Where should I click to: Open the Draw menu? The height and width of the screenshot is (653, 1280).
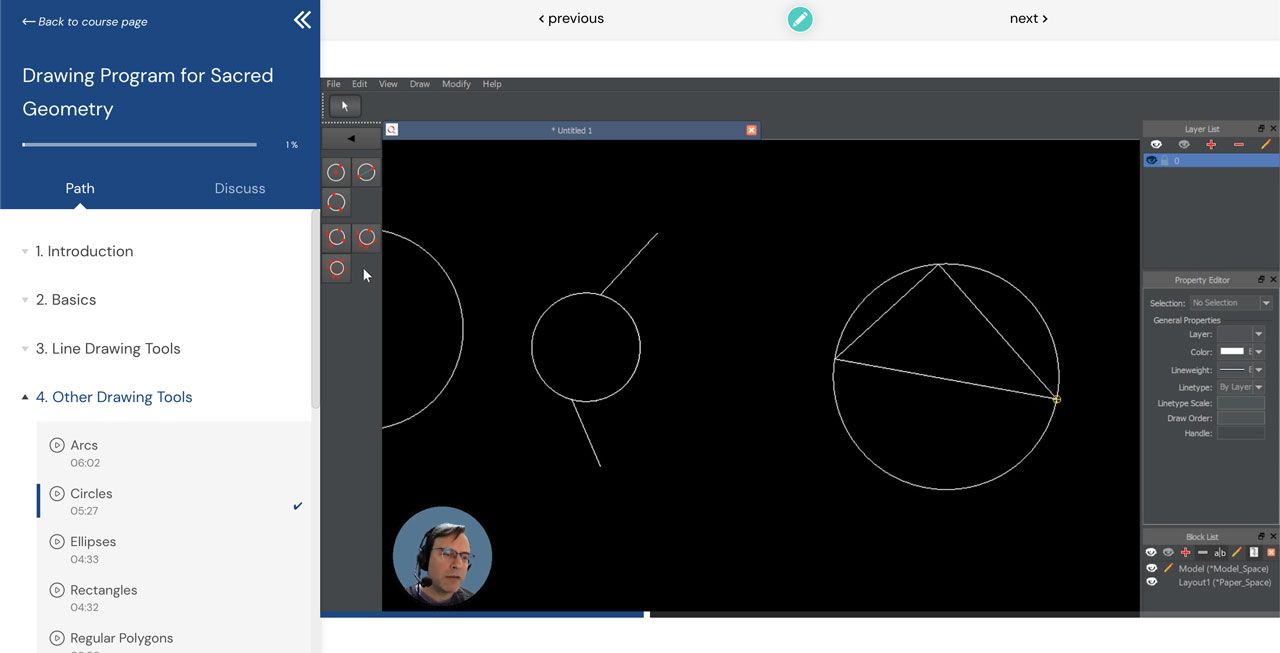420,84
